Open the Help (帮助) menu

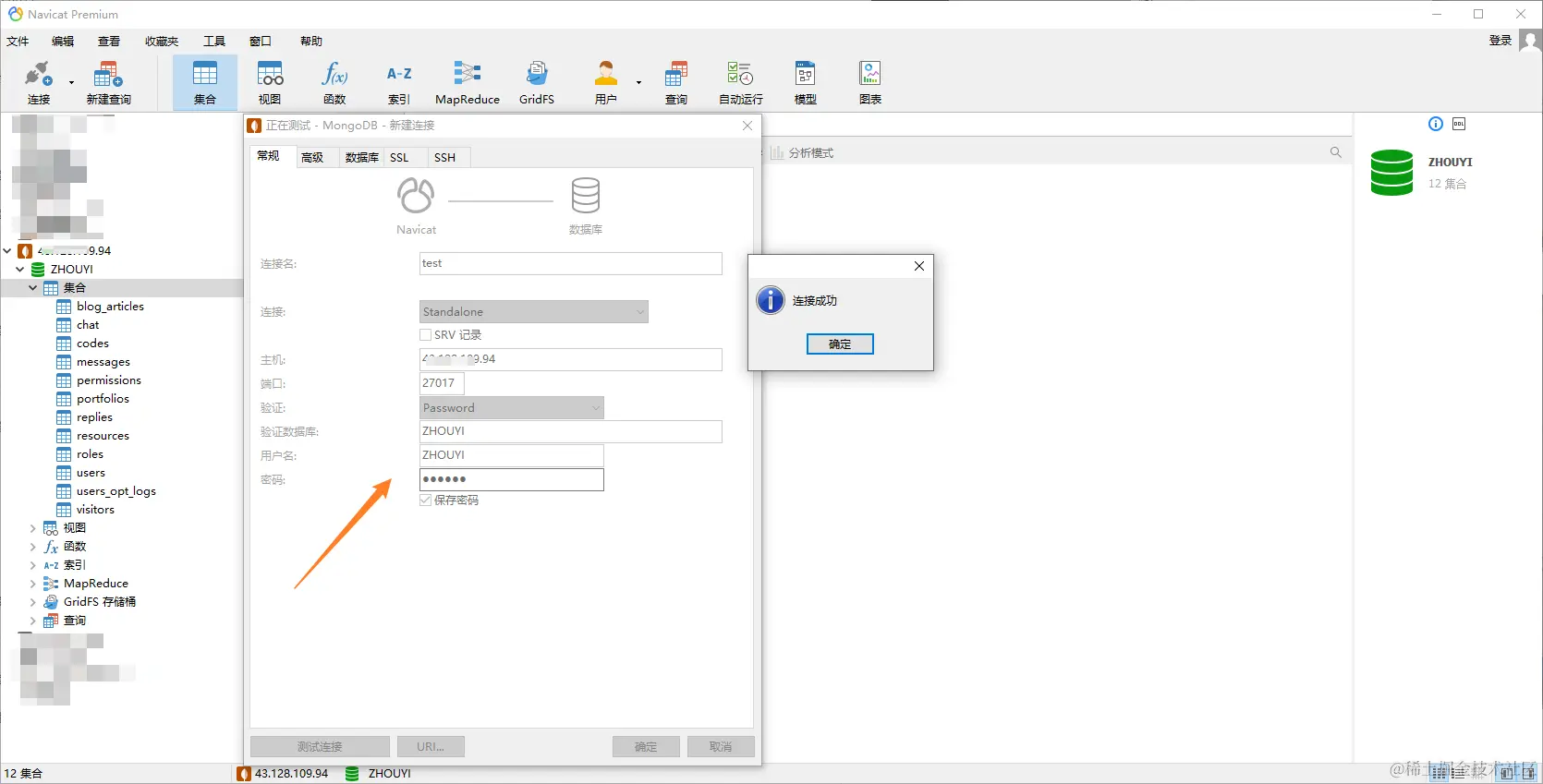(x=311, y=42)
